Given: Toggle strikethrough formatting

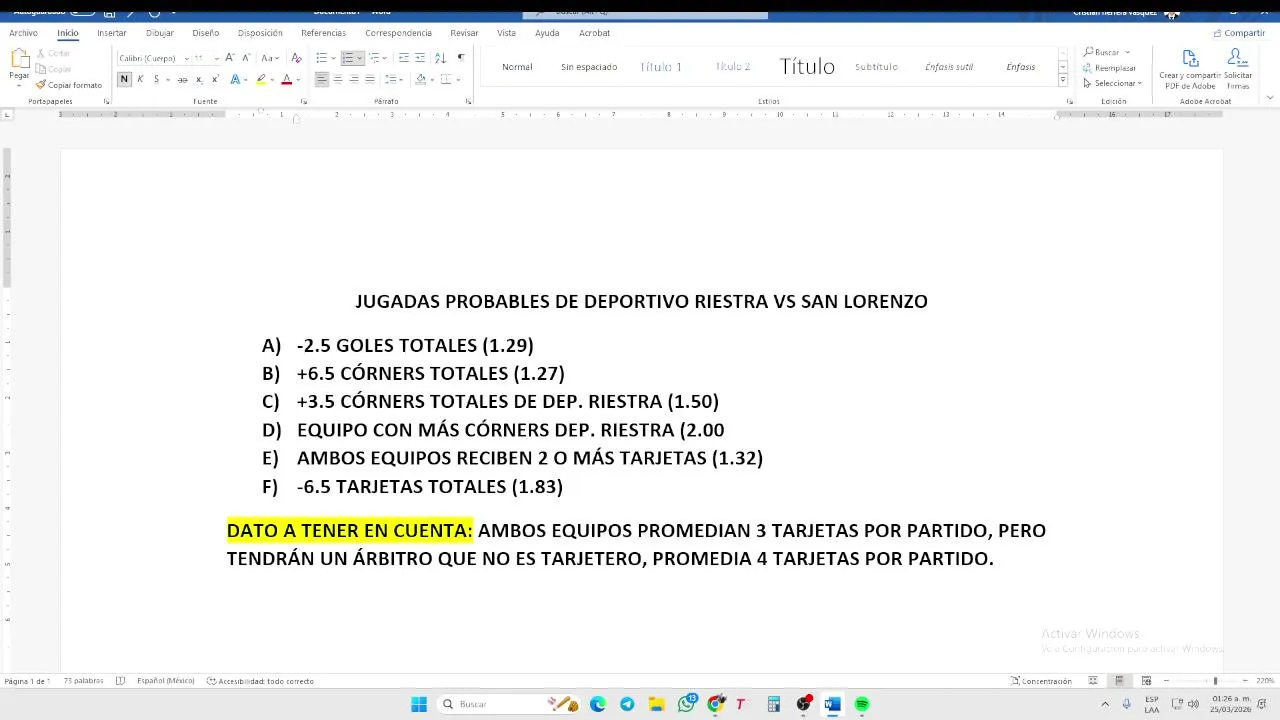Looking at the screenshot, I should pyautogui.click(x=182, y=79).
